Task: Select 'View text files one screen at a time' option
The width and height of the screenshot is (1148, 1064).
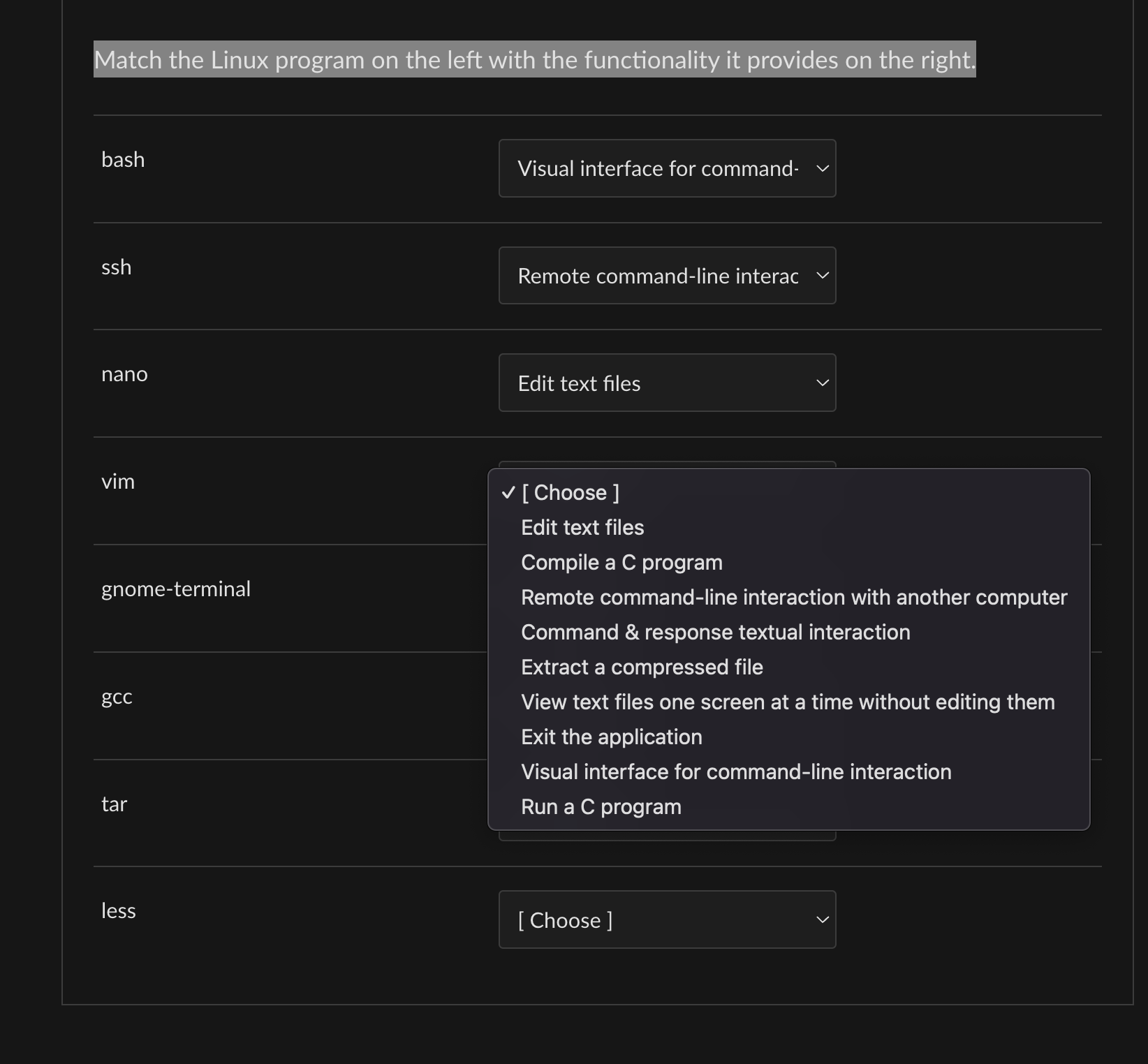Action: click(788, 702)
